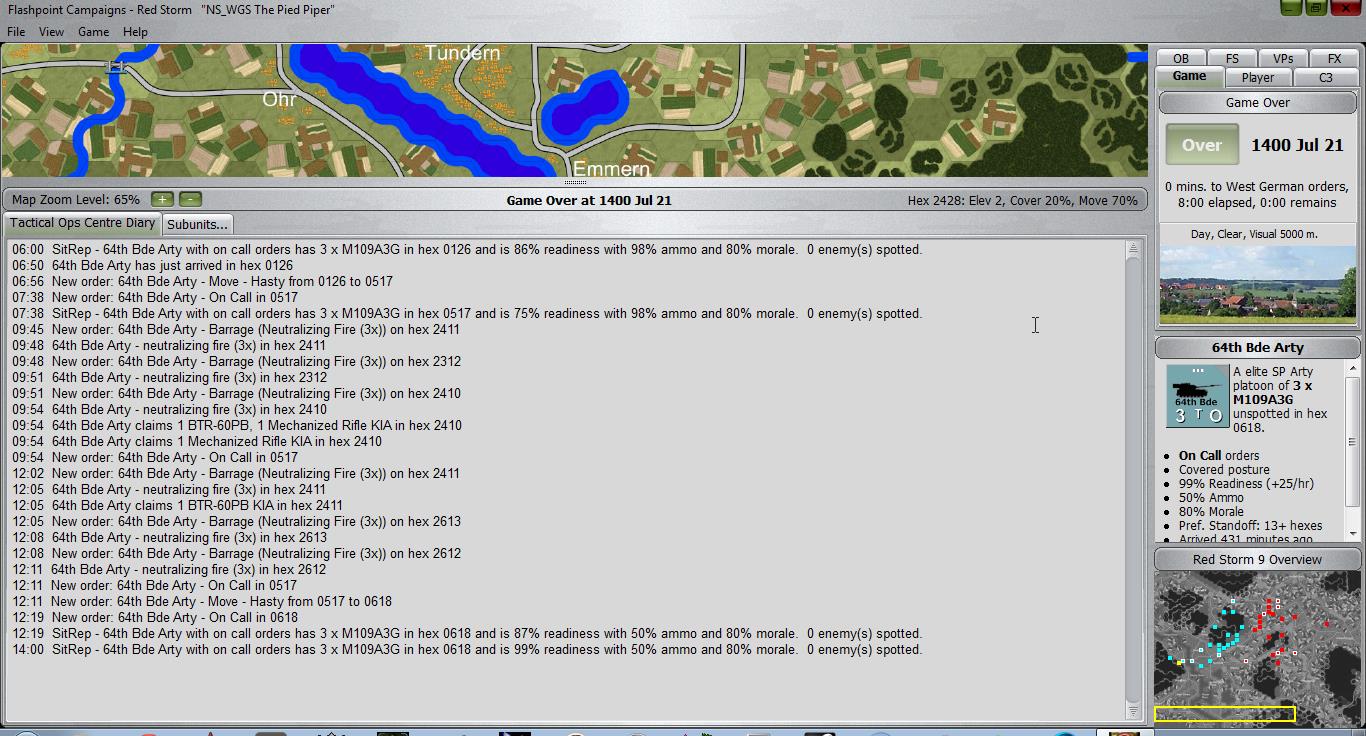Screen dimensions: 1366x736
Task: Switch to the C3 tab
Action: [x=1326, y=77]
